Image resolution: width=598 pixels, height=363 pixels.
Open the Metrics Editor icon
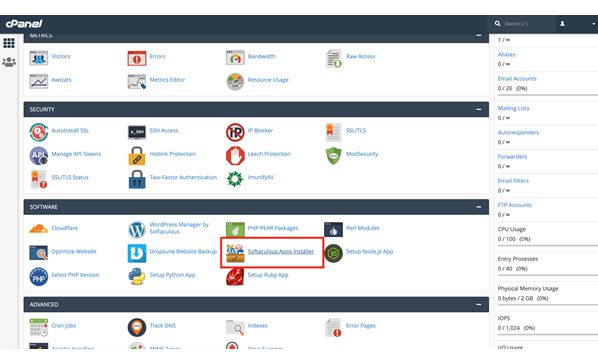[x=137, y=82]
